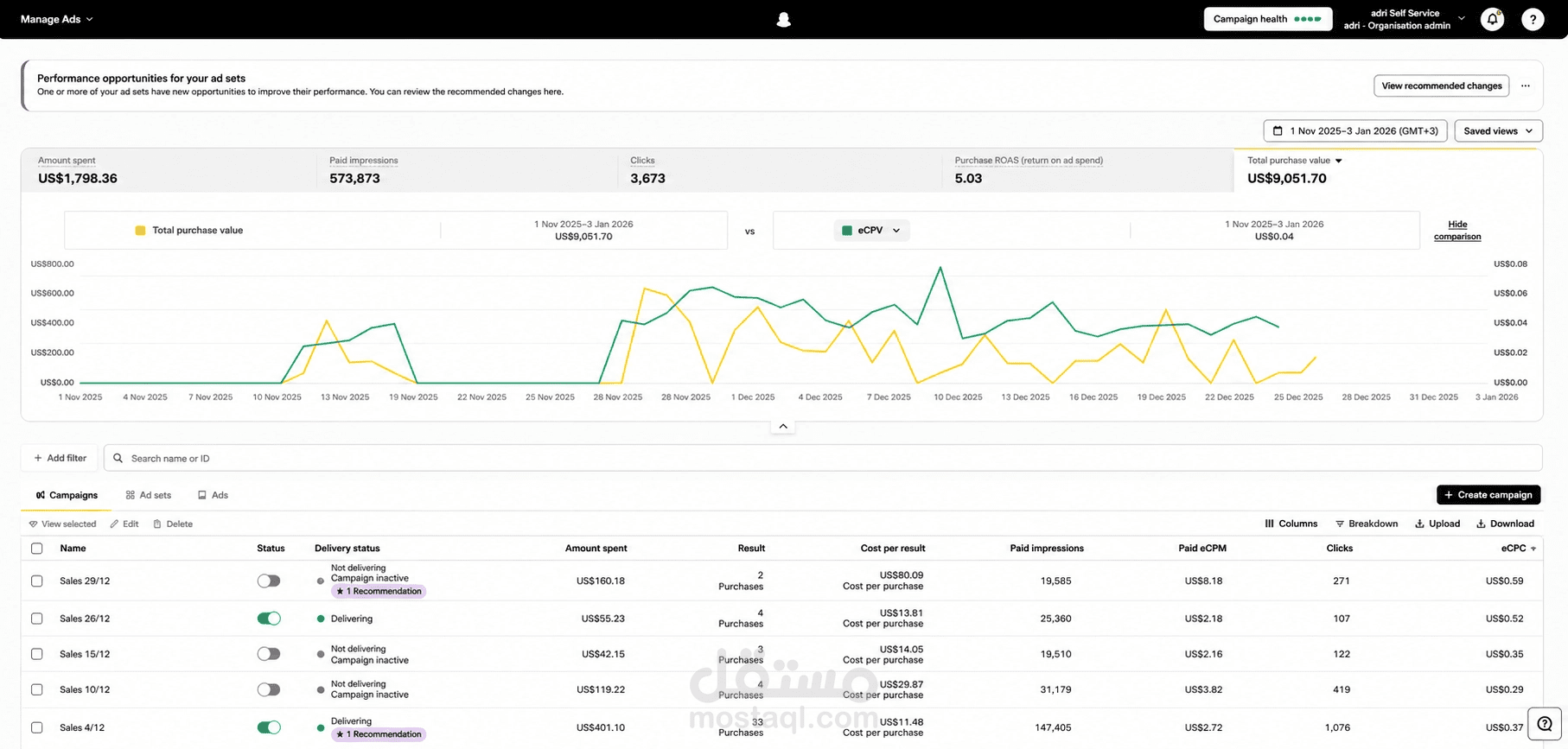This screenshot has height=749, width=1568.
Task: Click the calendar icon in the date range
Action: coord(1278,131)
